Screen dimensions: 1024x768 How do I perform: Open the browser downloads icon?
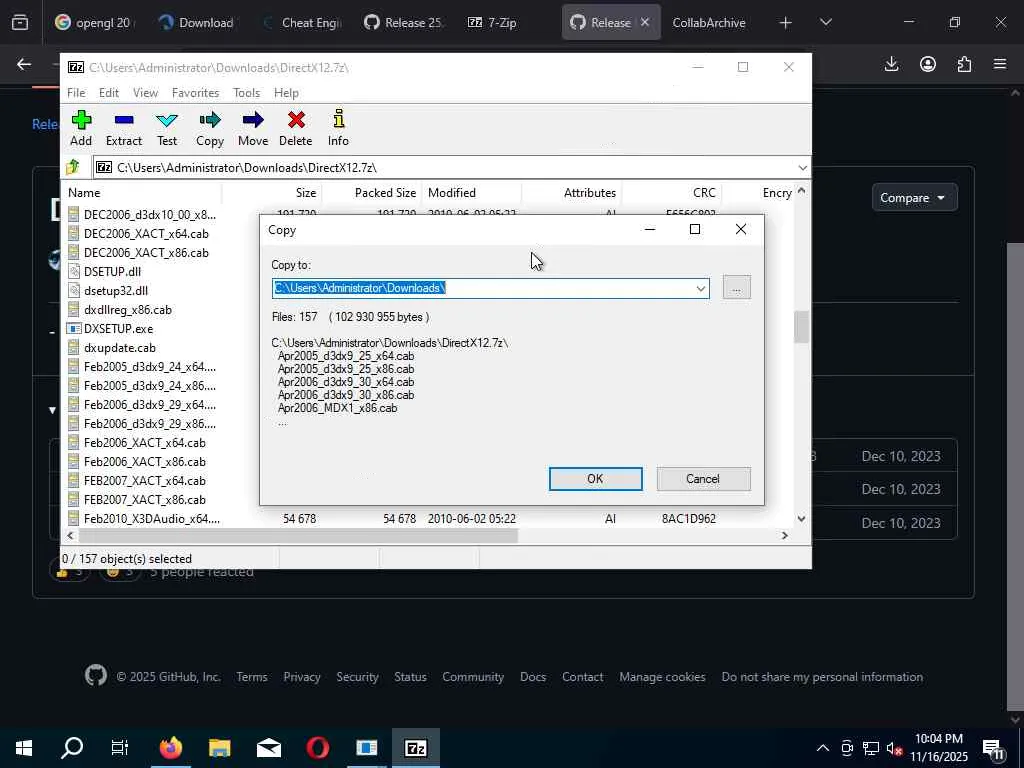coord(891,64)
